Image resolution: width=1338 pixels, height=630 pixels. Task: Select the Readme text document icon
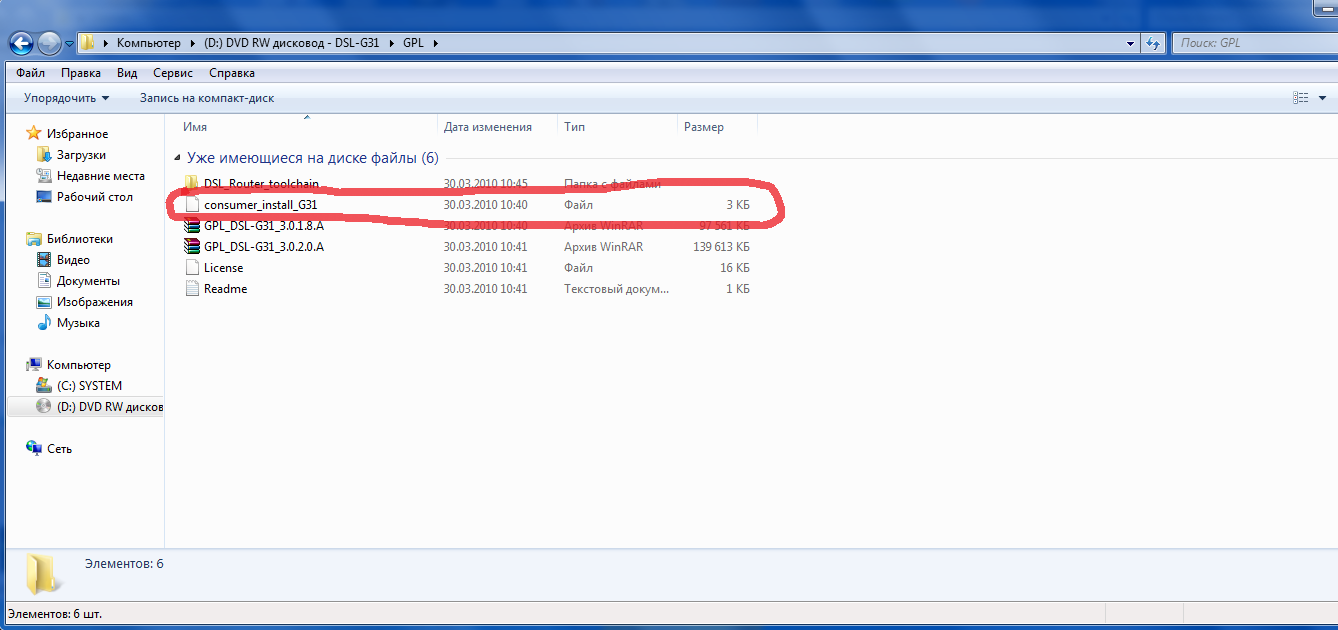pos(193,289)
